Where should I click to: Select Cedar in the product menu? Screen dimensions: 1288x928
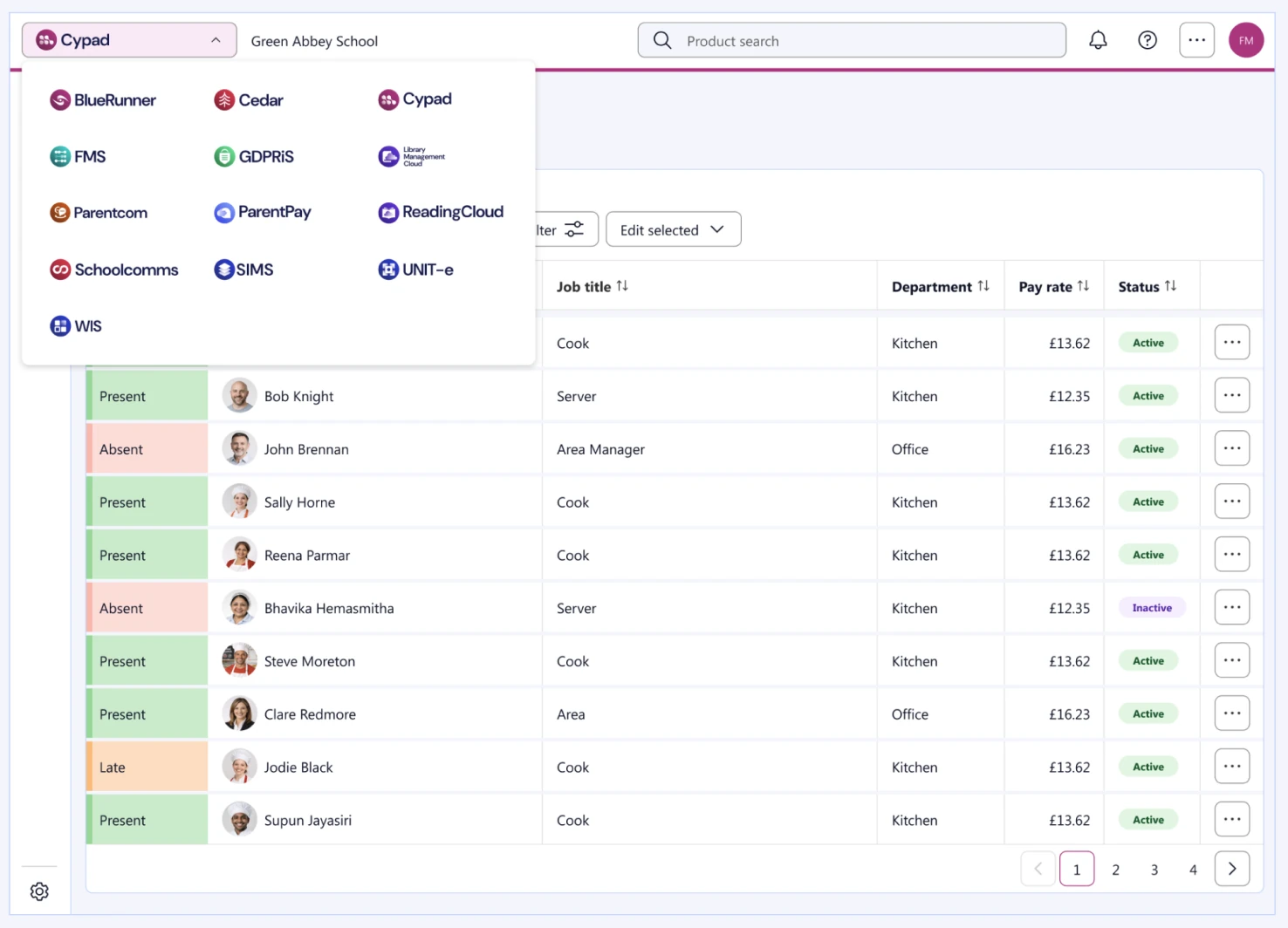tap(249, 100)
